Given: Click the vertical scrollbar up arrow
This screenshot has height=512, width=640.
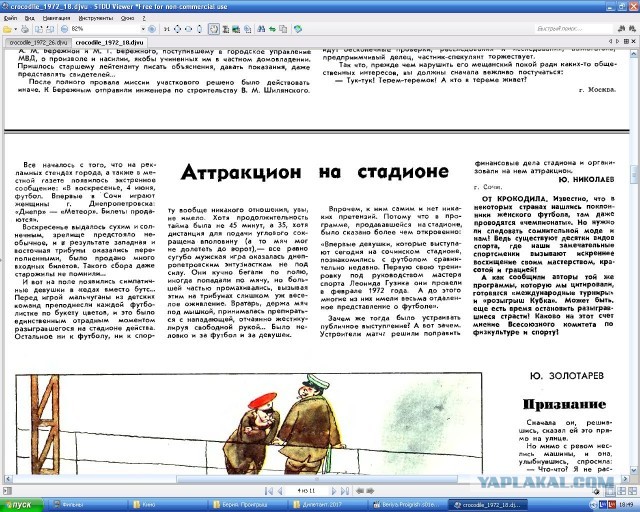Looking at the screenshot, I should coord(634,53).
